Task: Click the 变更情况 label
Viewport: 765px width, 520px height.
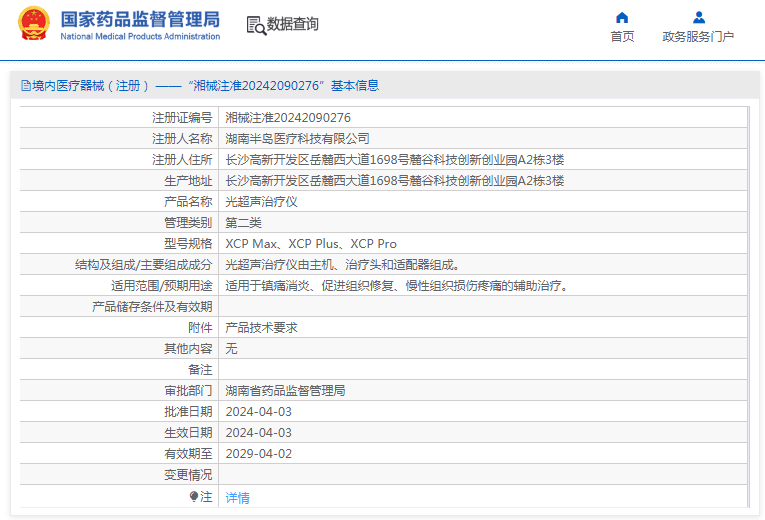Action: [x=188, y=474]
